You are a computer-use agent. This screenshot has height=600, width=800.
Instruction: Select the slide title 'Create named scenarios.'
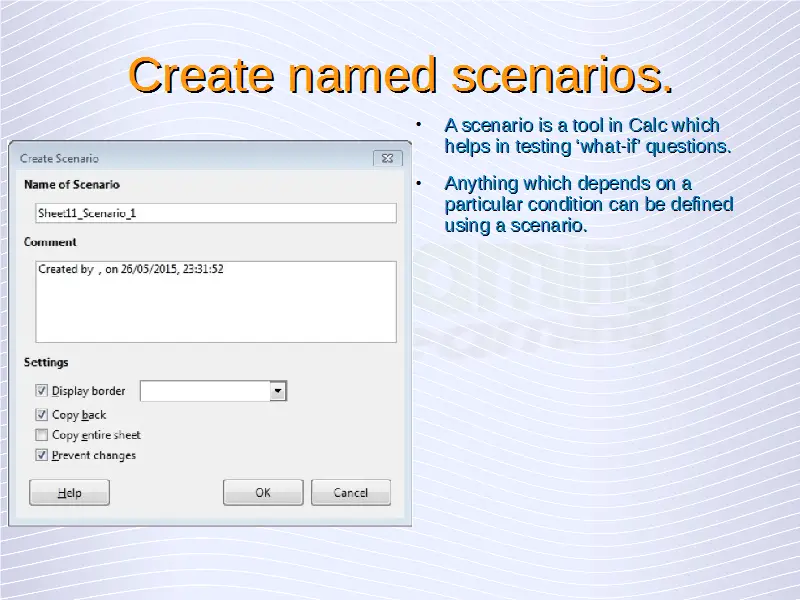(x=400, y=76)
